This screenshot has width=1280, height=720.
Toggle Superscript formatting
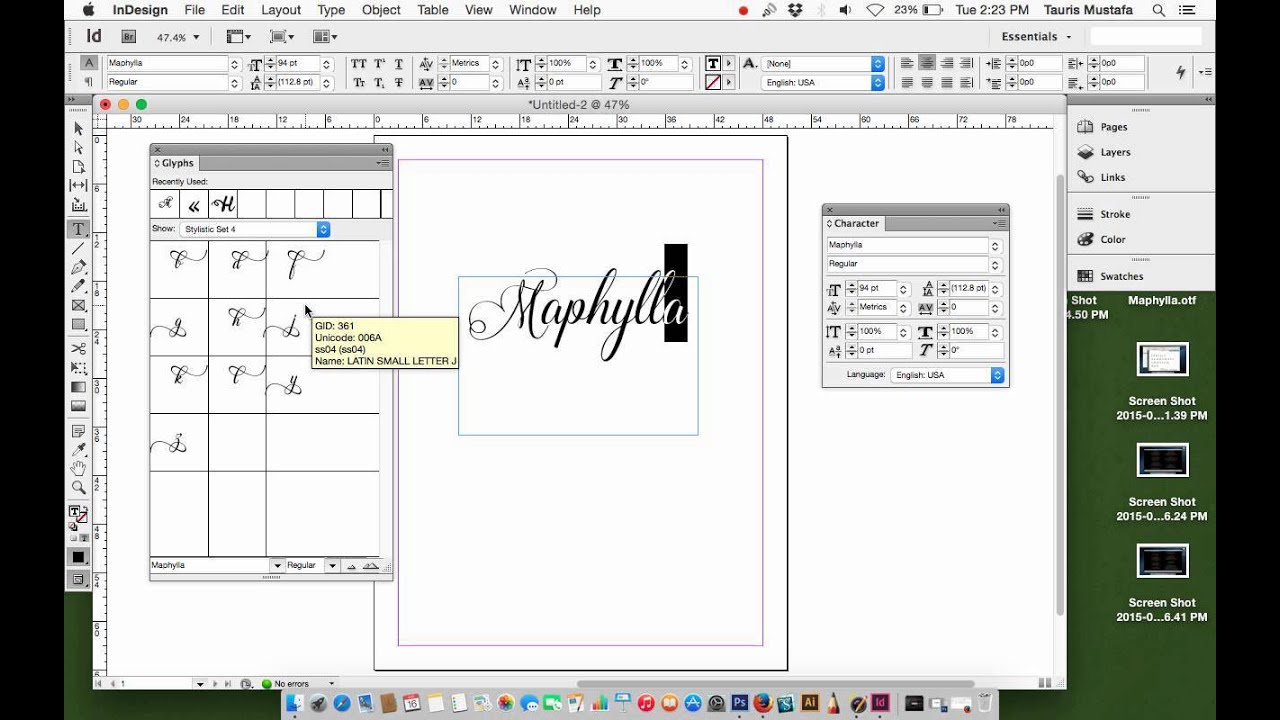pos(379,63)
